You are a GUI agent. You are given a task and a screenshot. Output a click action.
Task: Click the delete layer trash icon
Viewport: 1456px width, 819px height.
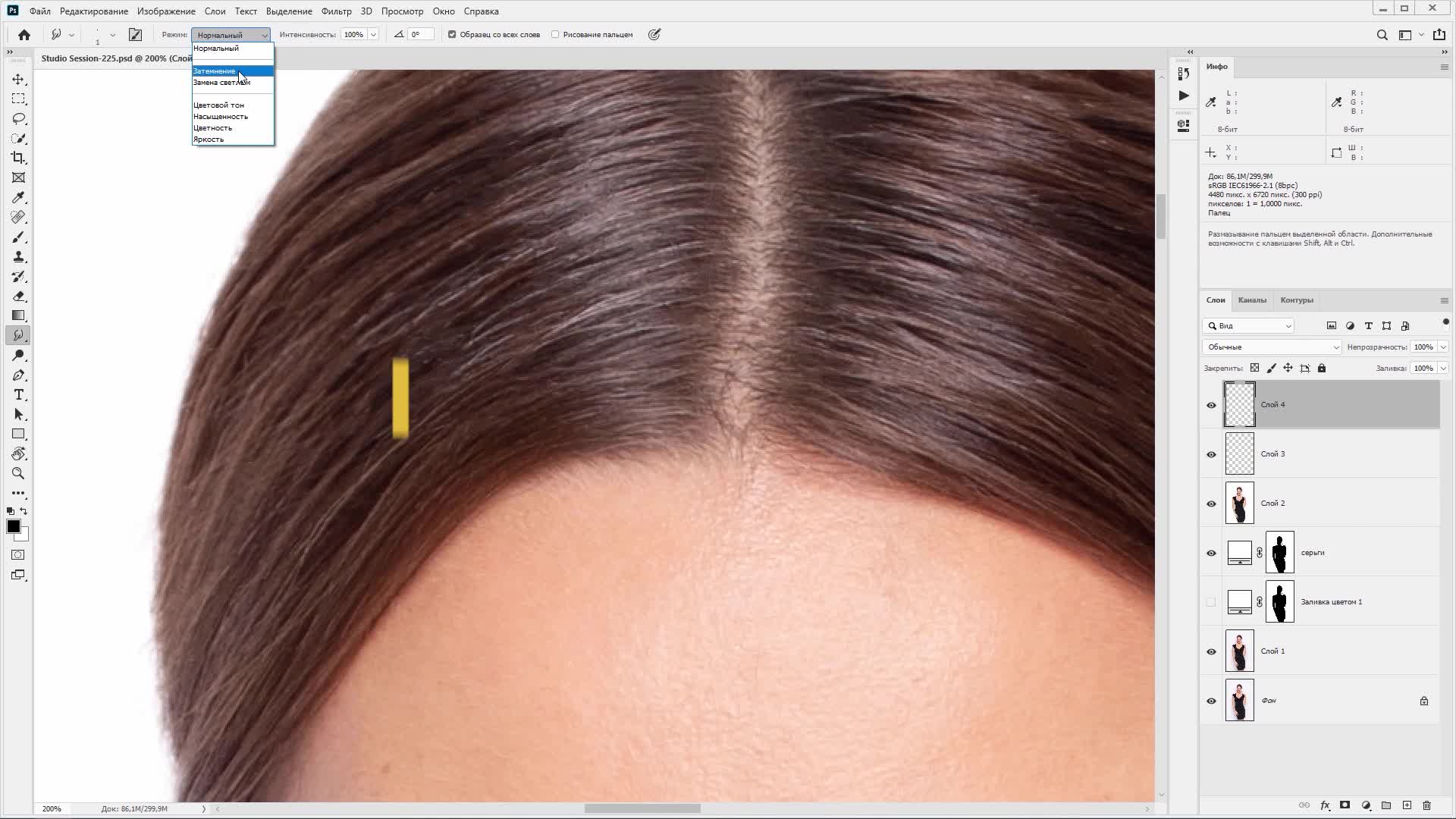point(1426,805)
